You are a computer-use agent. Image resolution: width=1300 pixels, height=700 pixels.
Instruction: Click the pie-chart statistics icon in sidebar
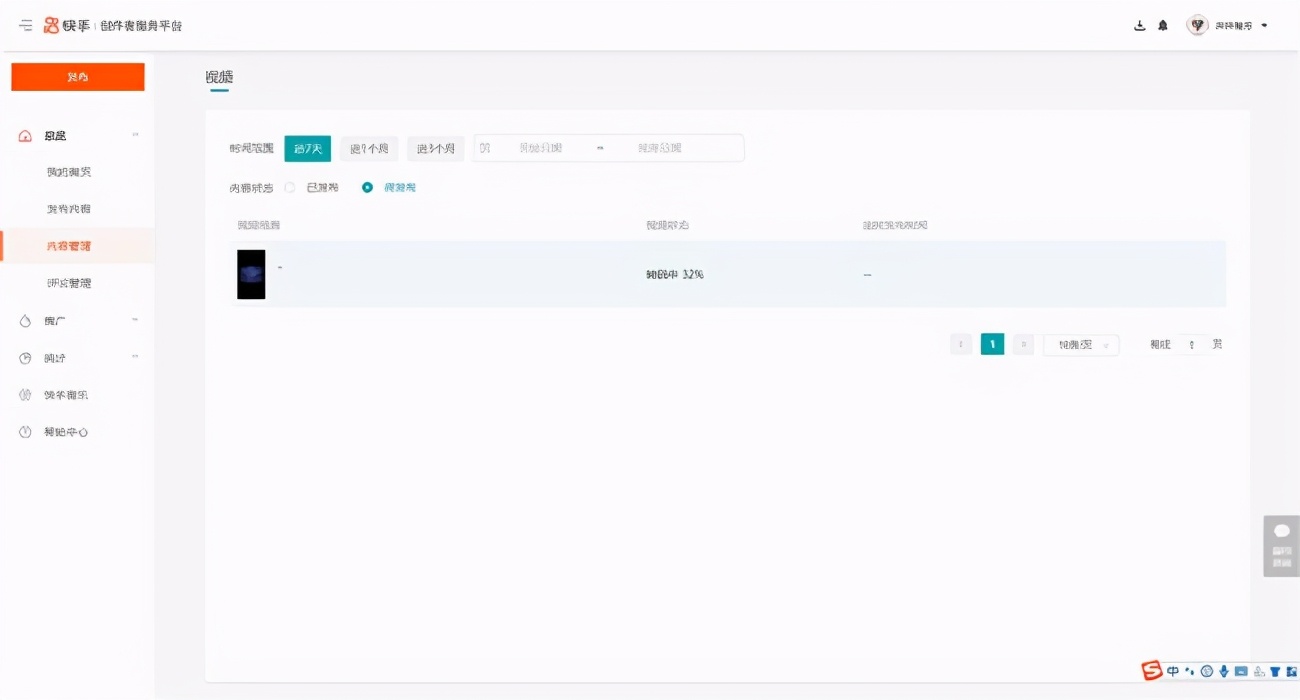[x=25, y=358]
